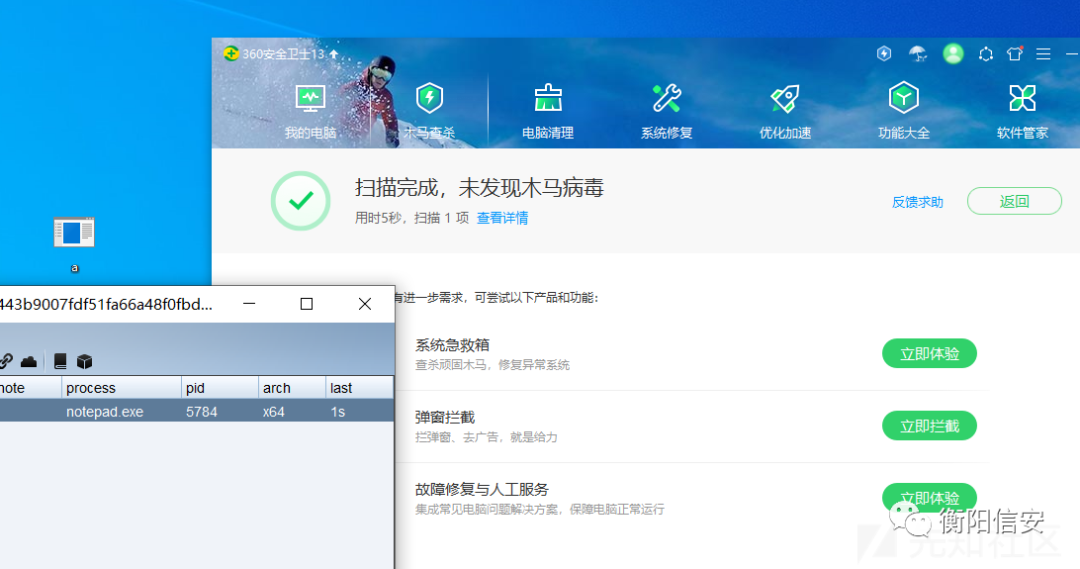Click the last check-in value 1s
Screen dimensions: 1080x569
coord(338,412)
